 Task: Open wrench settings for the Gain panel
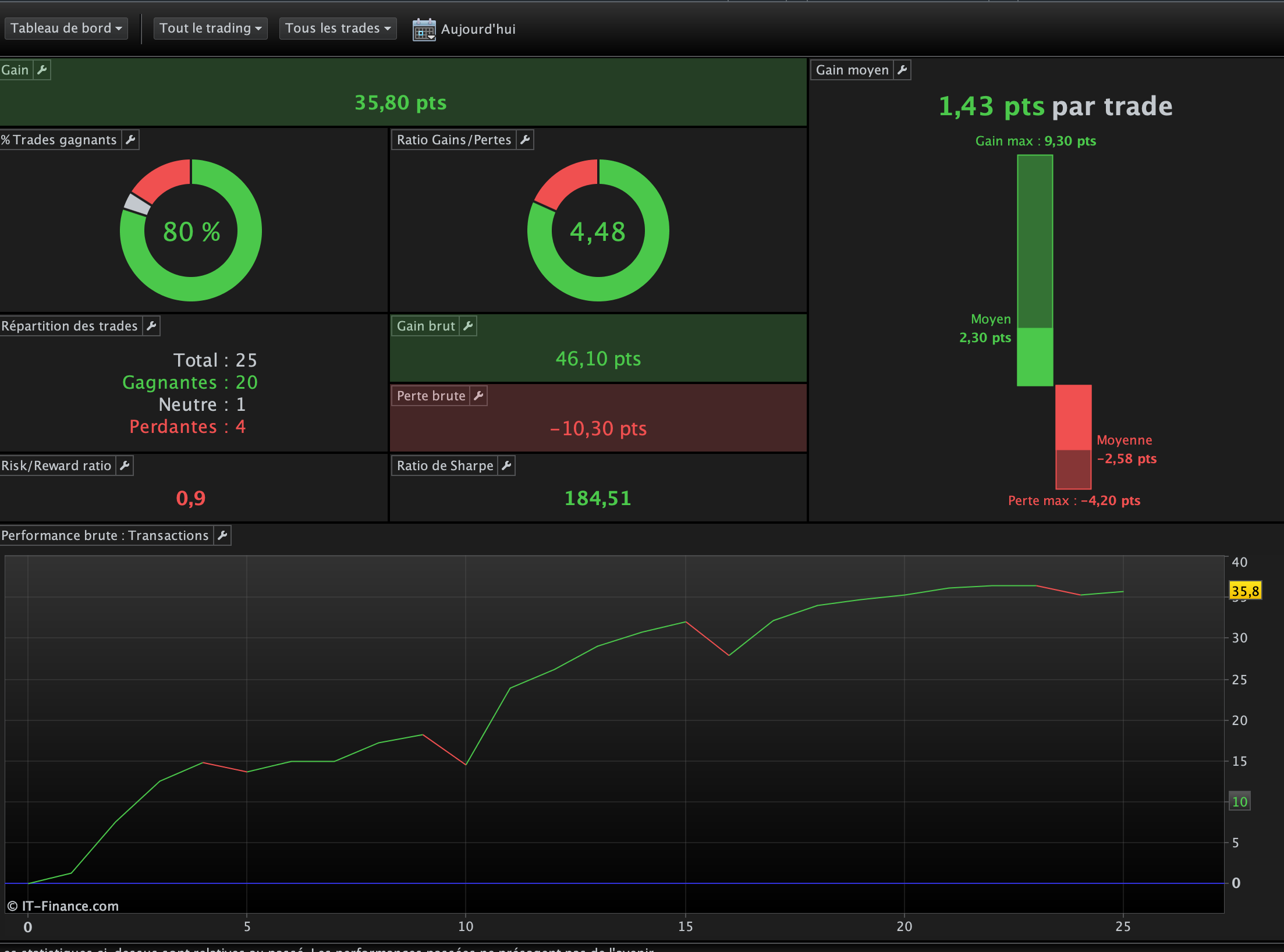(42, 70)
